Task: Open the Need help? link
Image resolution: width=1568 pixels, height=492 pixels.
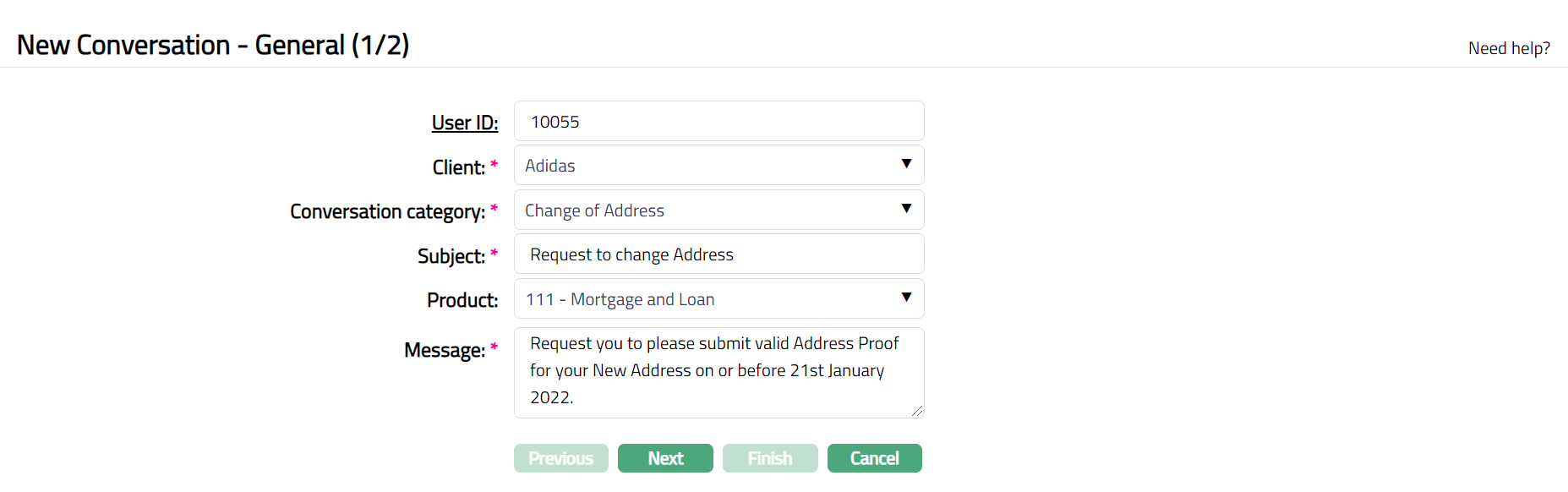Action: tap(1509, 48)
